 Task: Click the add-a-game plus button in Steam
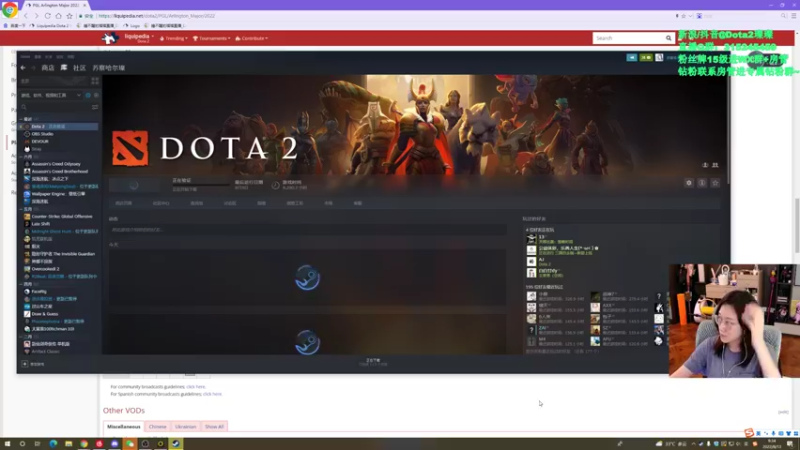(x=24, y=364)
